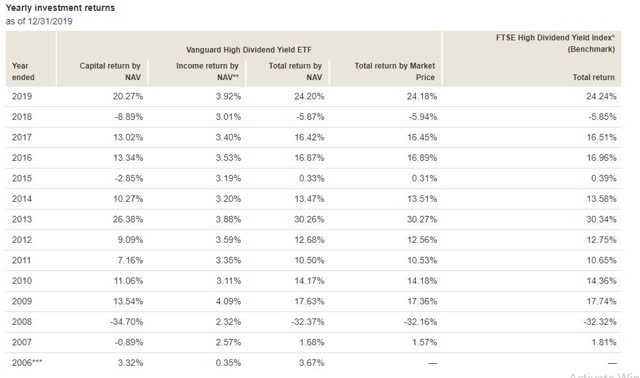The height and width of the screenshot is (378, 640).
Task: Click the 'Year ended' column header
Action: (x=23, y=71)
